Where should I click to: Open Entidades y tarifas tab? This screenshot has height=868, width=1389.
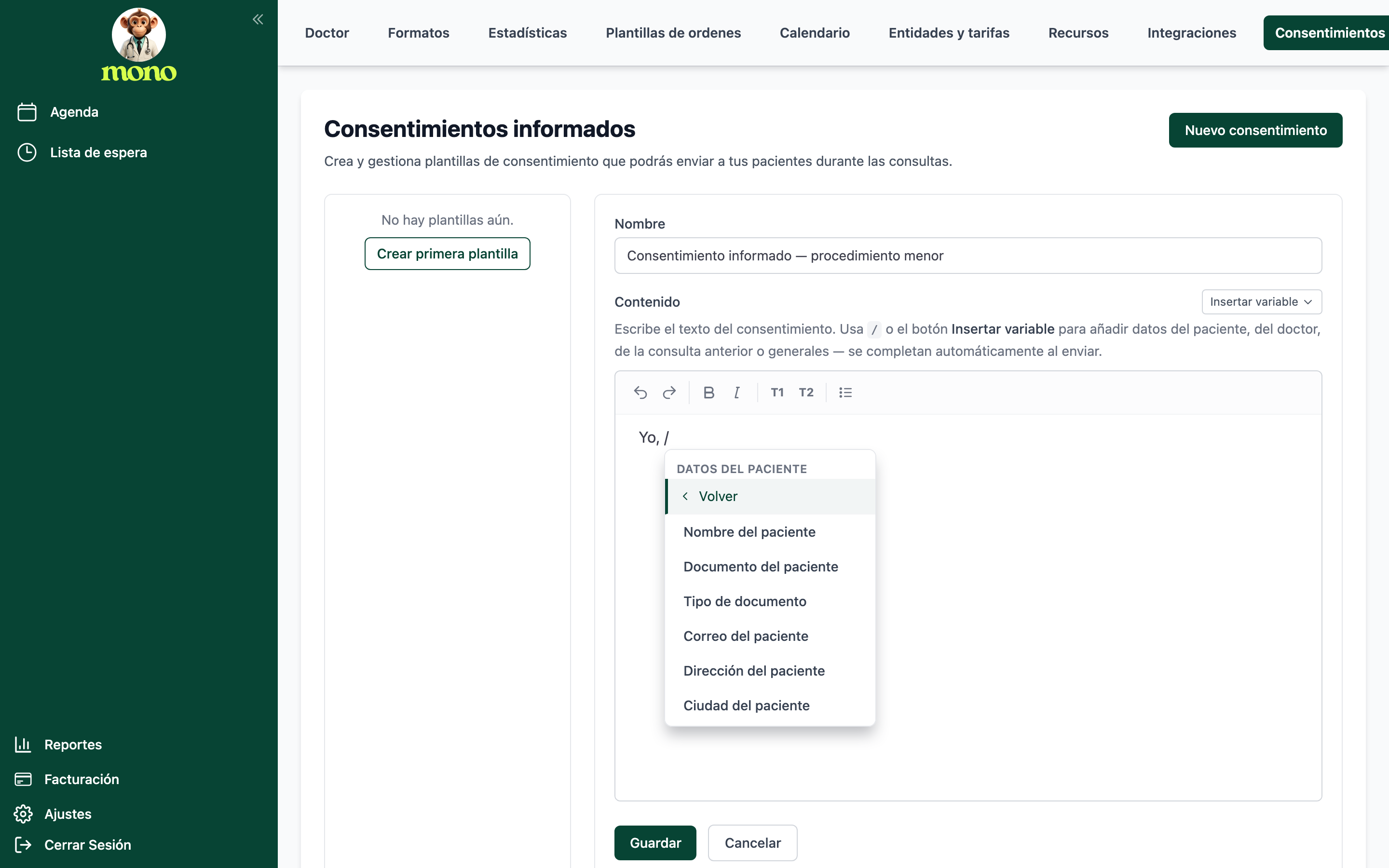point(949,33)
